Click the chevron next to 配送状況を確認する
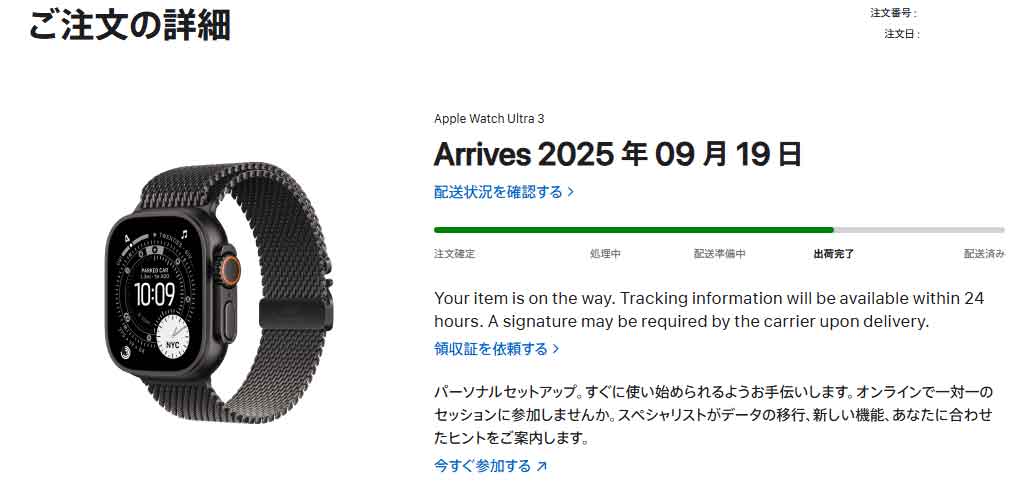Image resolution: width=1024 pixels, height=486 pixels. click(571, 192)
